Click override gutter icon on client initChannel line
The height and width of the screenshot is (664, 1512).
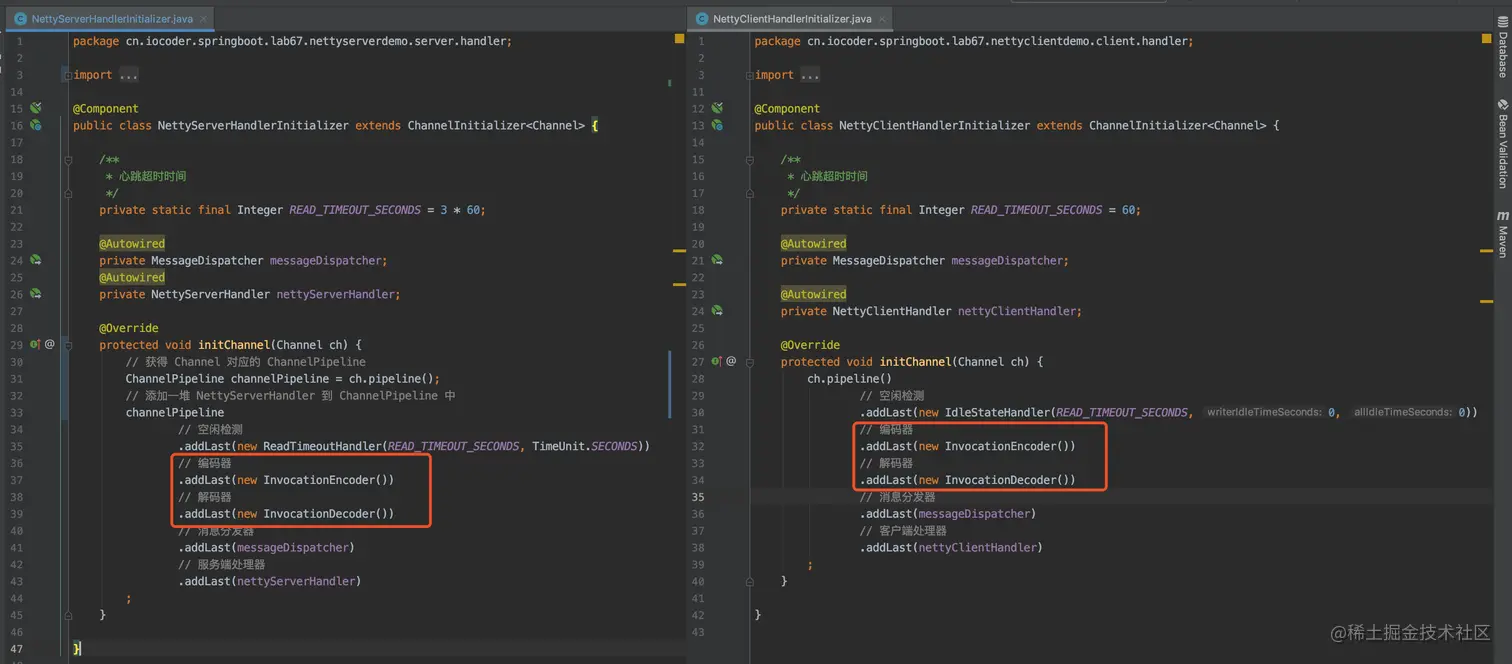point(716,361)
